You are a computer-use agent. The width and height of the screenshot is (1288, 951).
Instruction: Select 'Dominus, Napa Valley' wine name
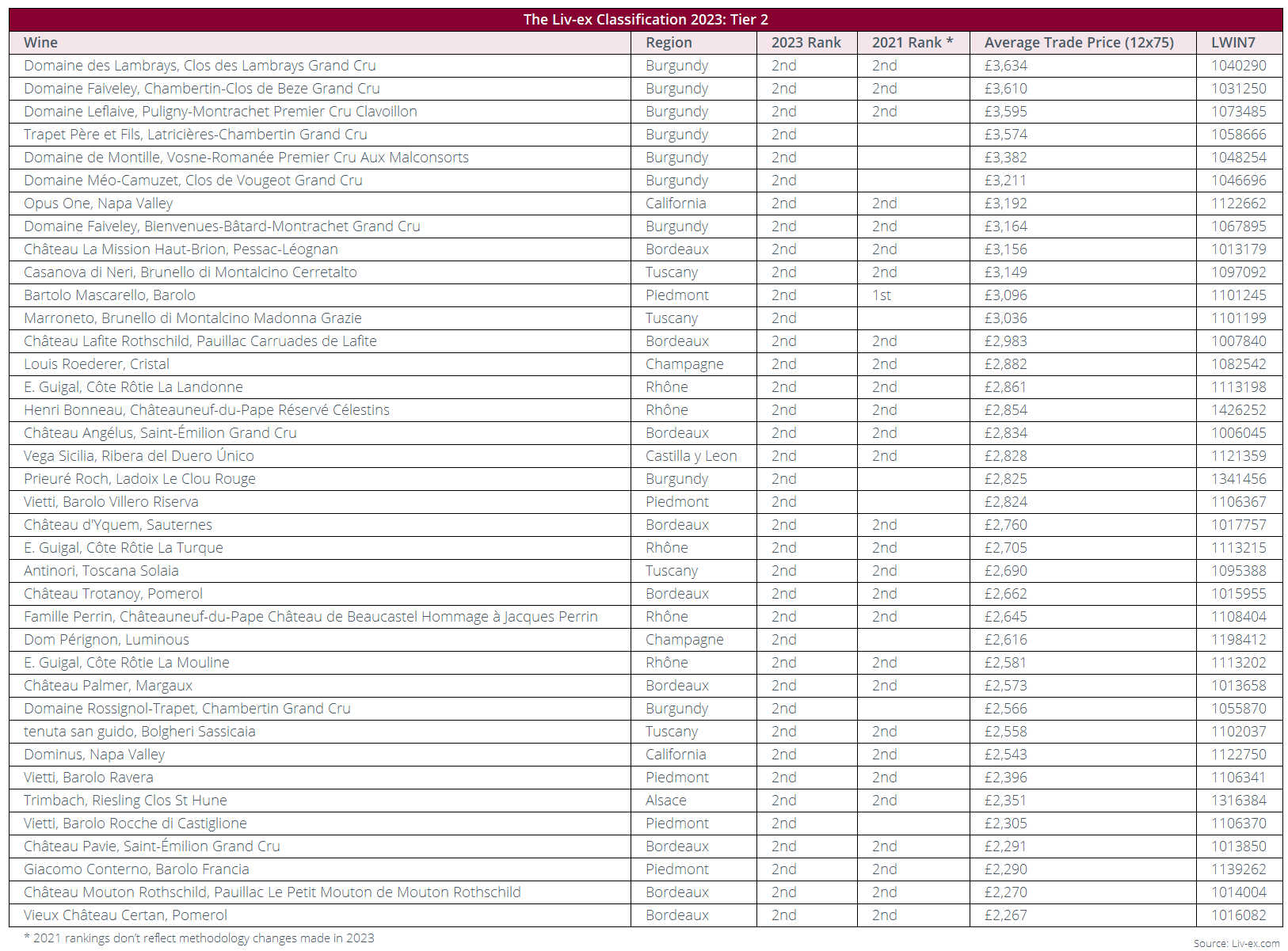tap(94, 755)
